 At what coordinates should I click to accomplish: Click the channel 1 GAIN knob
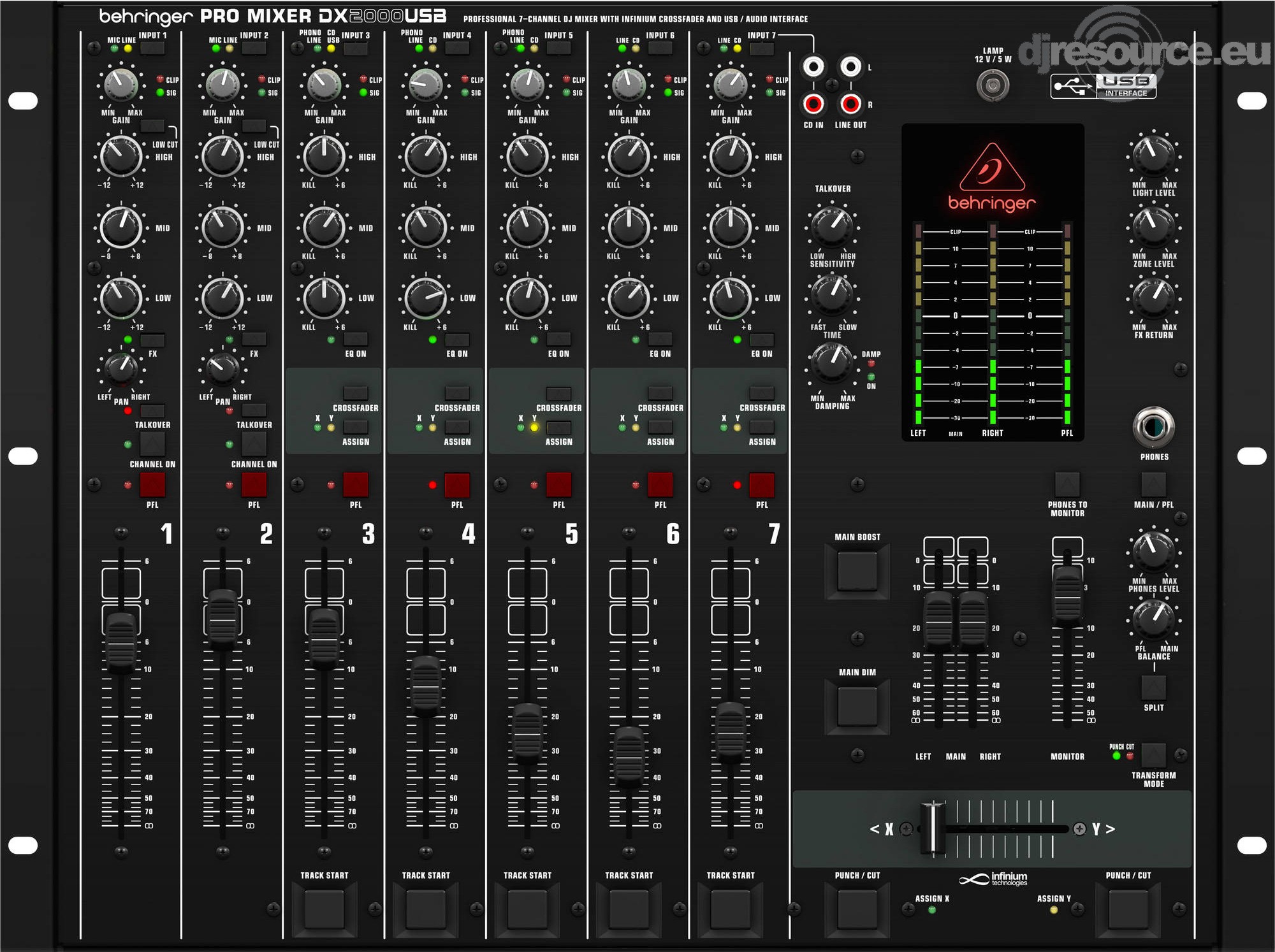[120, 85]
